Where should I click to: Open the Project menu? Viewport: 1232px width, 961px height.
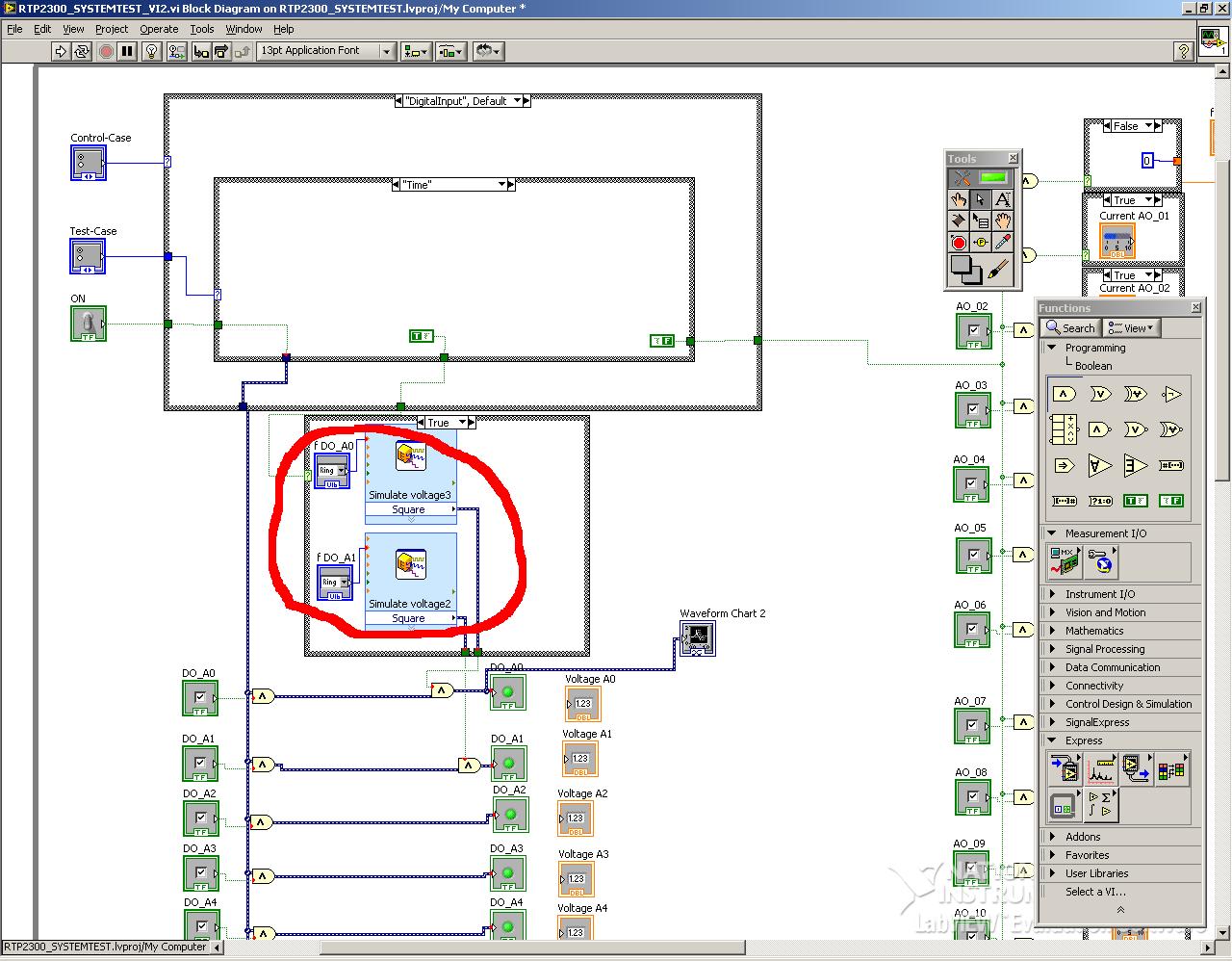(112, 29)
